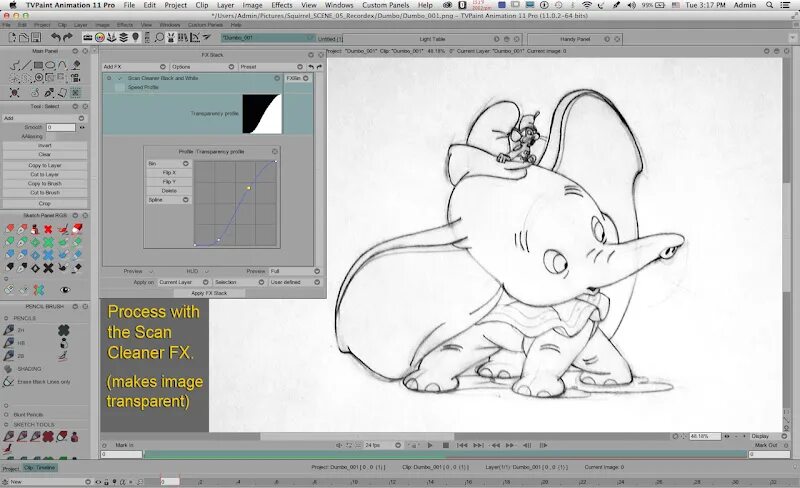Select the flood fill bucket tool
The image size is (800, 488).
[76, 65]
